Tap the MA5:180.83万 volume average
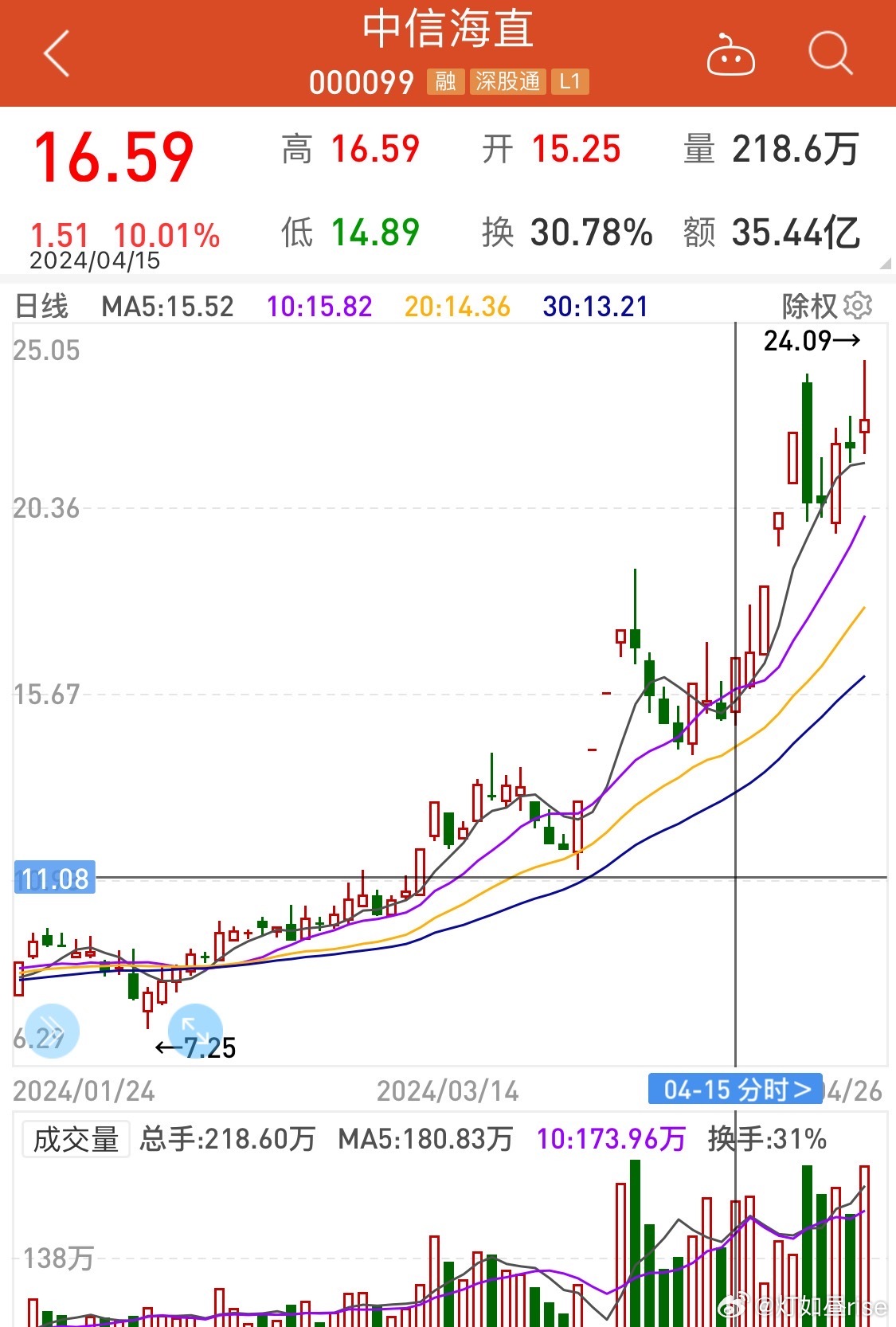Image resolution: width=896 pixels, height=1327 pixels. coord(425,1139)
